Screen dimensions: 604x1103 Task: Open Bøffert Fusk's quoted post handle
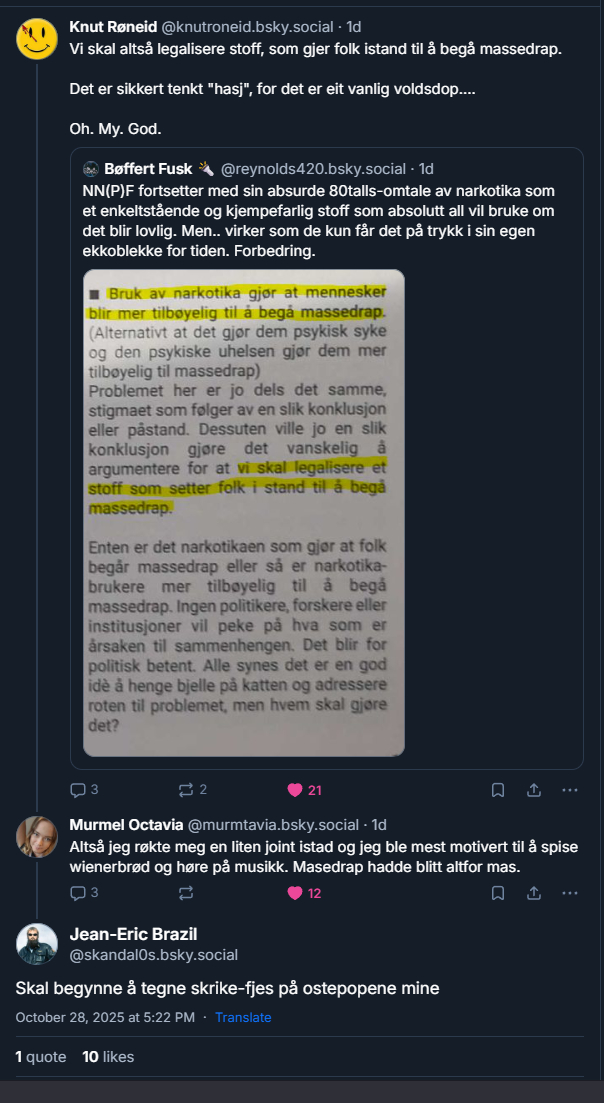pyautogui.click(x=313, y=168)
